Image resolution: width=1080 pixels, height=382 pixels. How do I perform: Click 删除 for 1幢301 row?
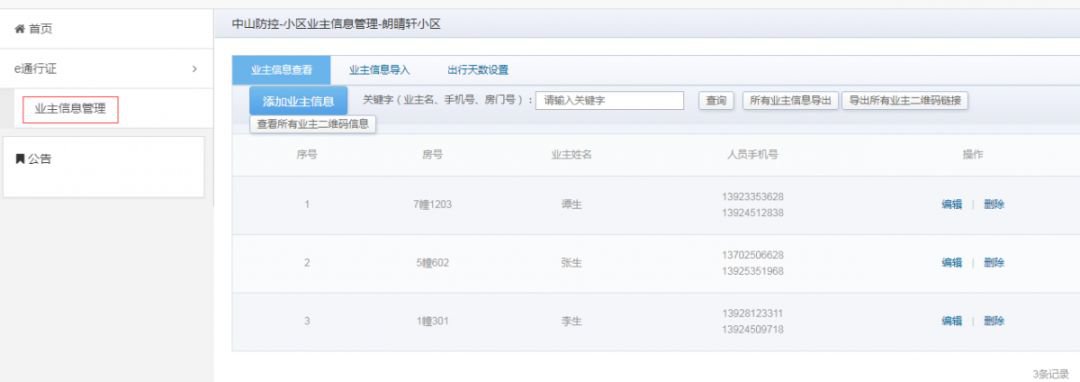[x=994, y=321]
